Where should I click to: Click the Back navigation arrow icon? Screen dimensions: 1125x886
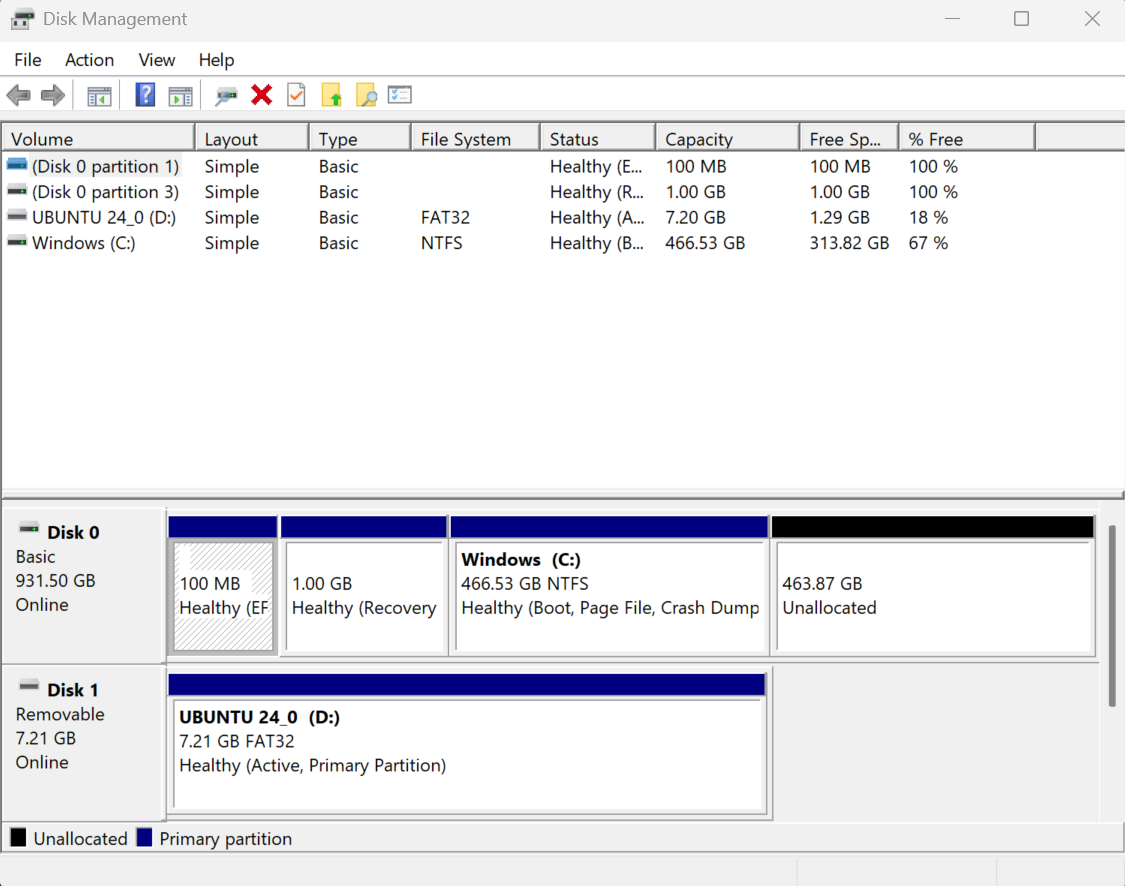tap(17, 94)
